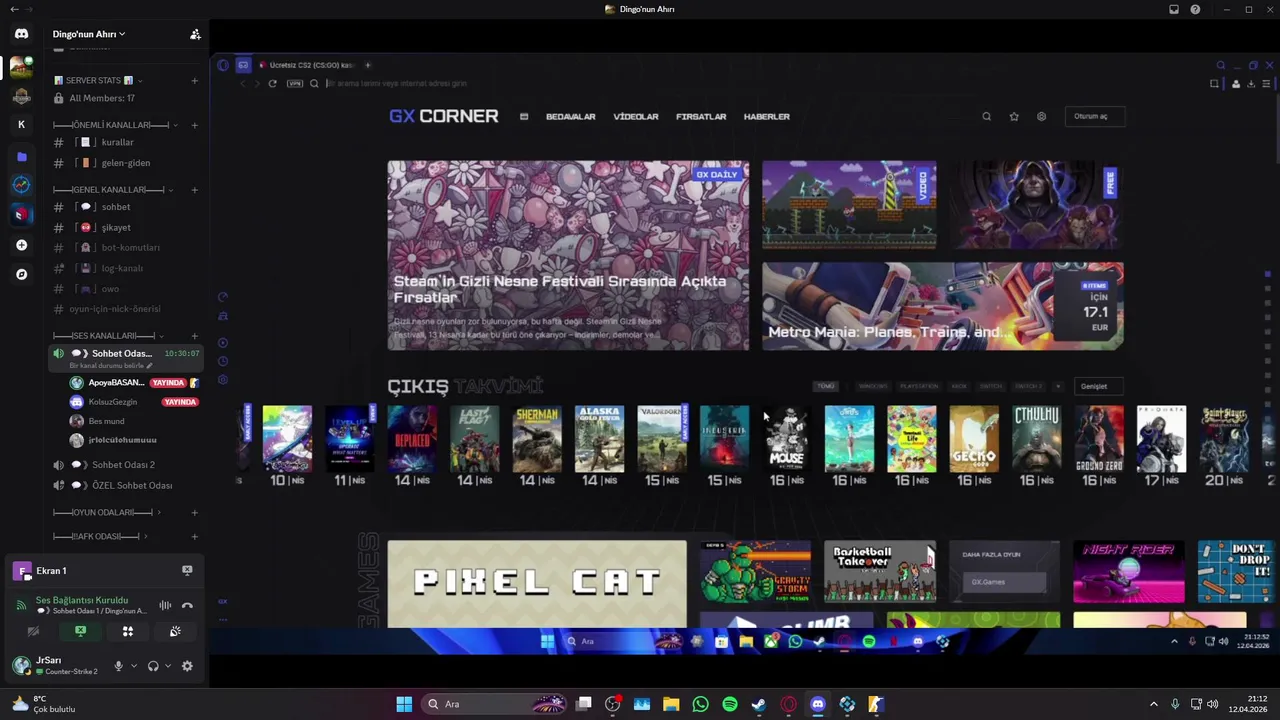
Task: Expand AFK ODASI category
Action: [x=101, y=536]
